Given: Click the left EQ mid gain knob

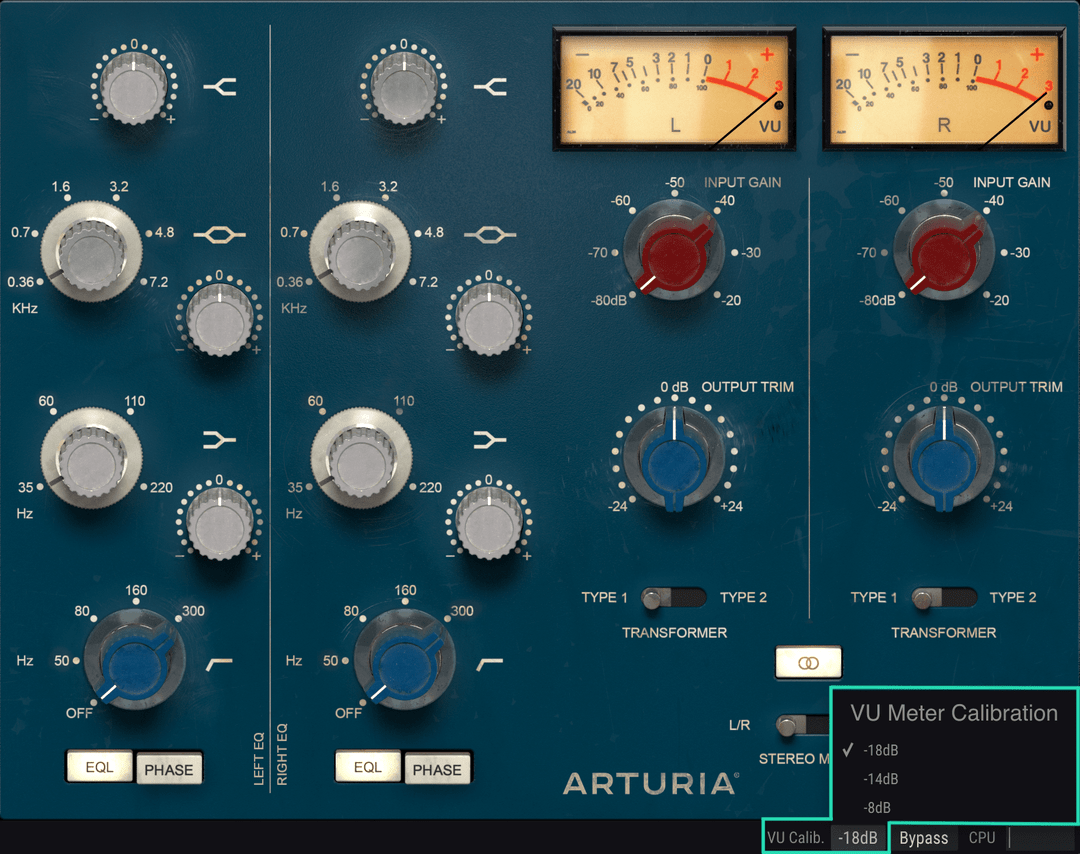Looking at the screenshot, I should coord(220,321).
